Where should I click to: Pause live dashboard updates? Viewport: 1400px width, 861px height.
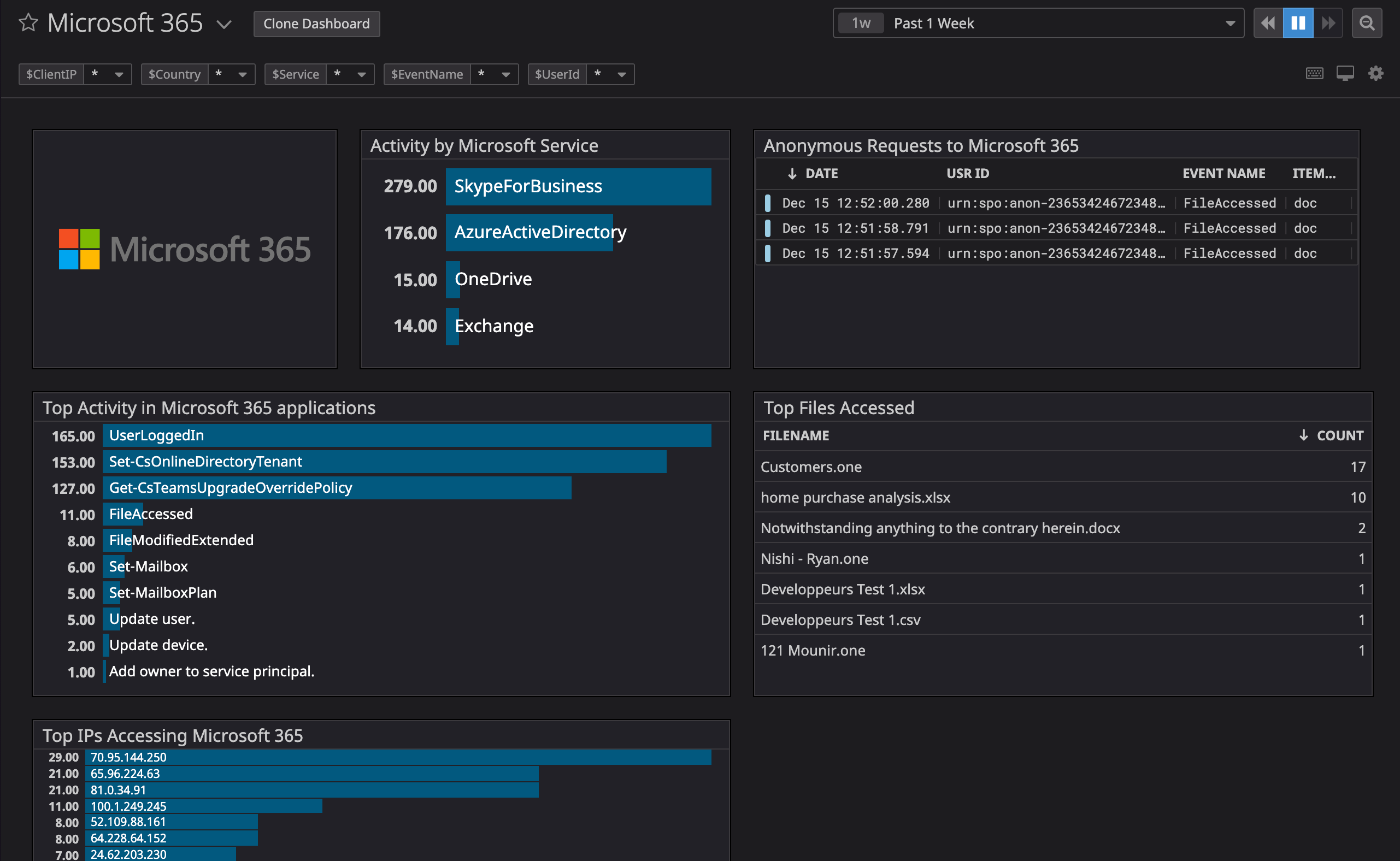click(1297, 23)
